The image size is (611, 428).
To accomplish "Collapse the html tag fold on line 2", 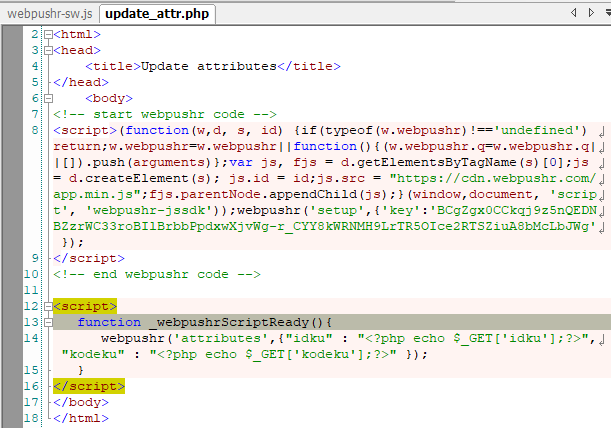I will pyautogui.click(x=48, y=34).
